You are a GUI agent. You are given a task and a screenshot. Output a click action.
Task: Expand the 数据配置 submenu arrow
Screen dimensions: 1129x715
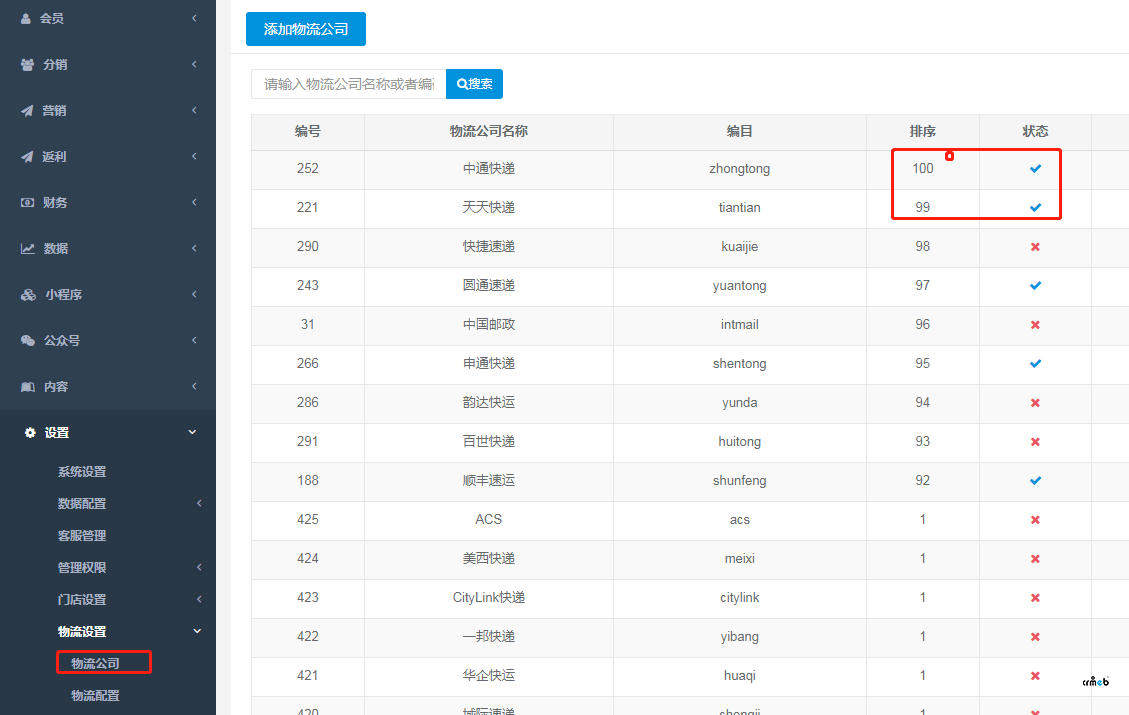(199, 503)
